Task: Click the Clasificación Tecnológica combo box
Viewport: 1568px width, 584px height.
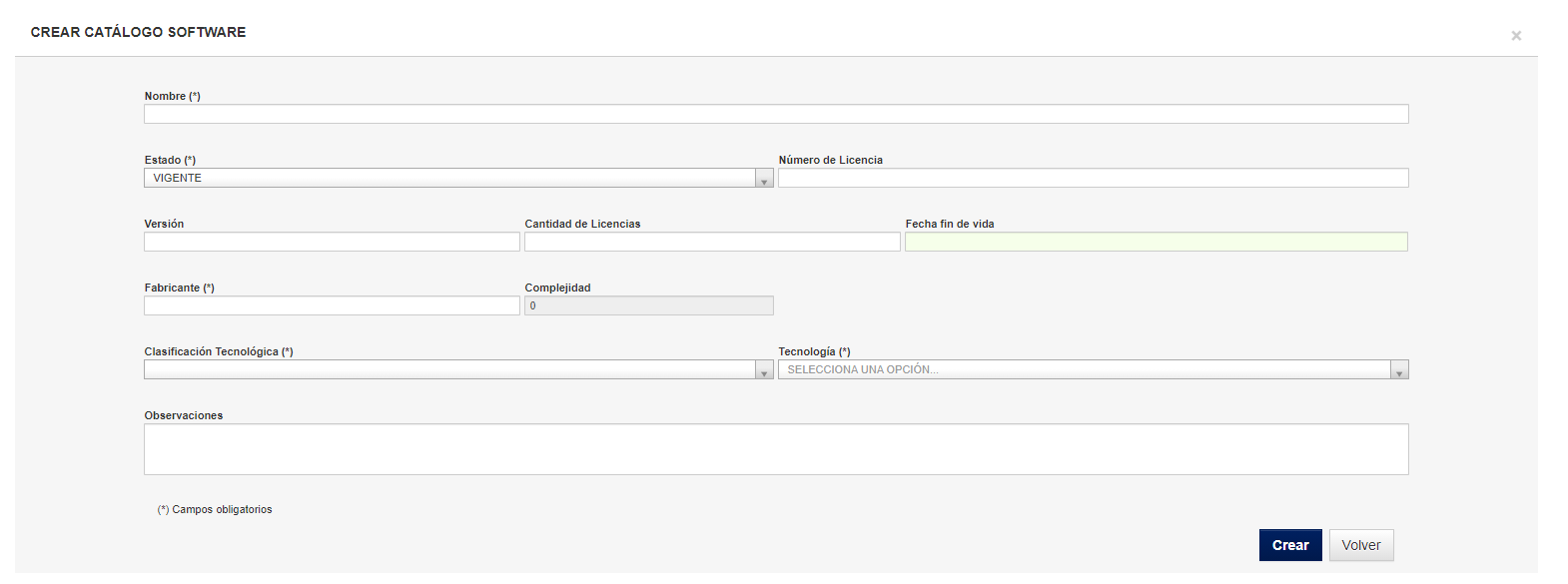Action: tap(458, 369)
